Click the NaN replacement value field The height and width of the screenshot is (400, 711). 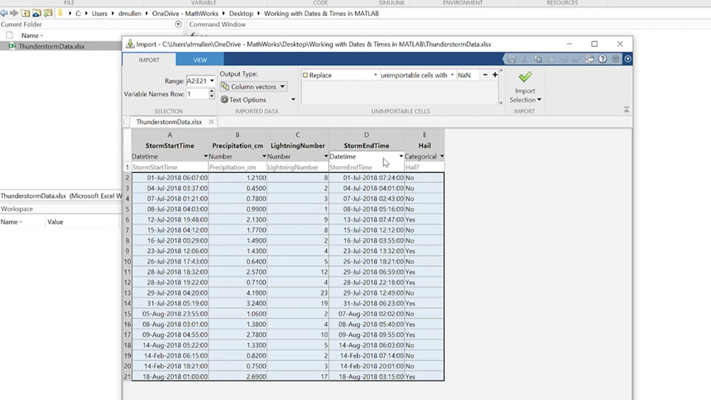[465, 75]
